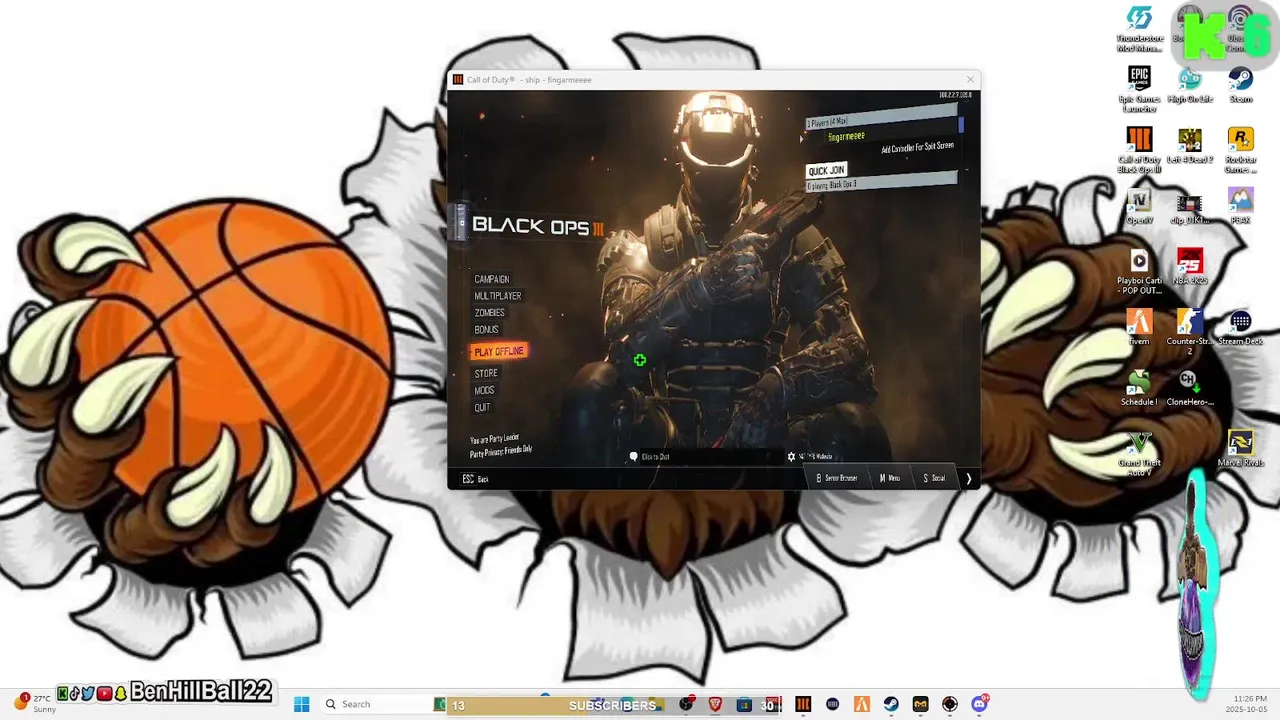Open the Steam desktop shortcut
1280x720 pixels.
click(1240, 85)
